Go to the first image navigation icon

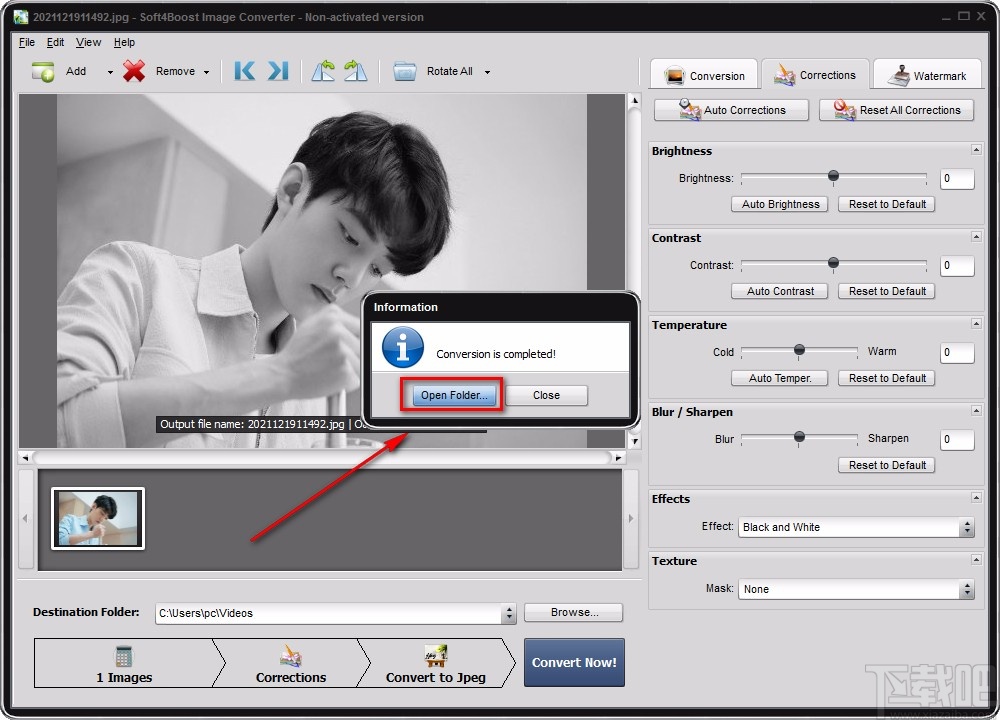pos(243,71)
